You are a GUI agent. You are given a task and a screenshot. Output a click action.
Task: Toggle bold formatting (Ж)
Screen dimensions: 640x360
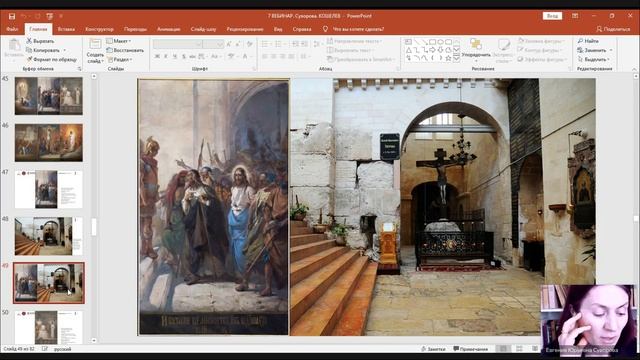coord(157,56)
